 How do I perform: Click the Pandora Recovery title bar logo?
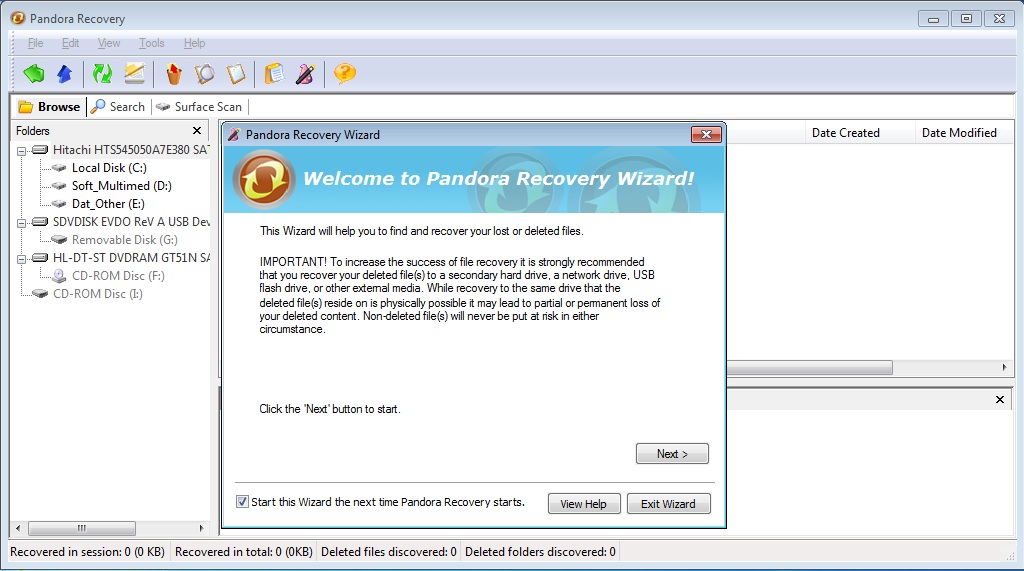click(18, 18)
